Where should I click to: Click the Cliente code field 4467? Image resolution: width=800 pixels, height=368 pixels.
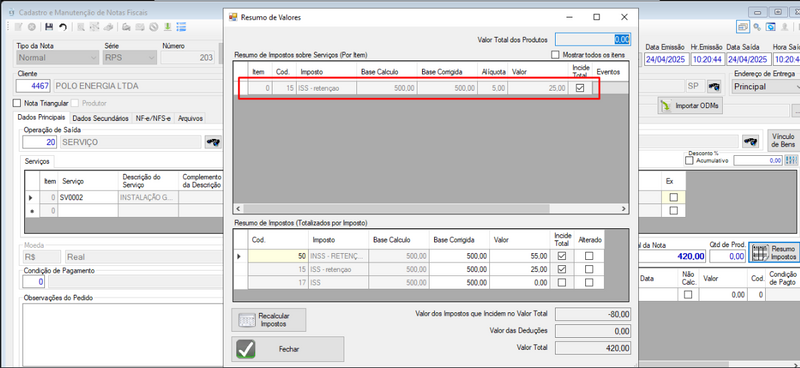(33, 86)
